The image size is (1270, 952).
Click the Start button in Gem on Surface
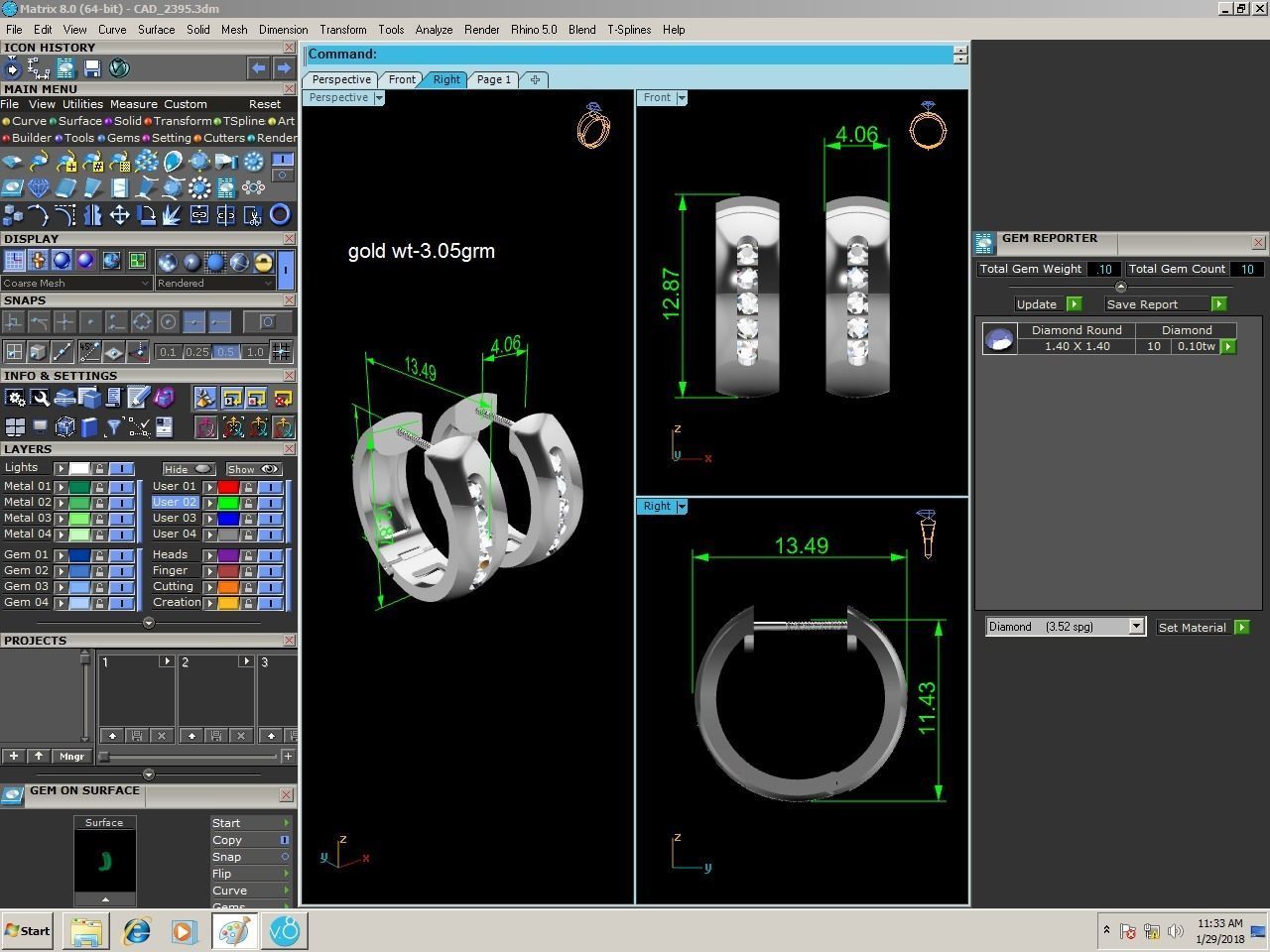pyautogui.click(x=250, y=823)
